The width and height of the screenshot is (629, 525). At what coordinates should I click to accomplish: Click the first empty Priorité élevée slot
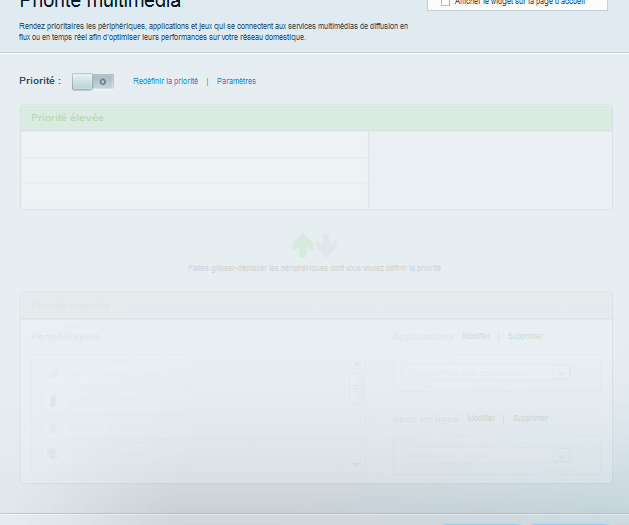point(194,144)
